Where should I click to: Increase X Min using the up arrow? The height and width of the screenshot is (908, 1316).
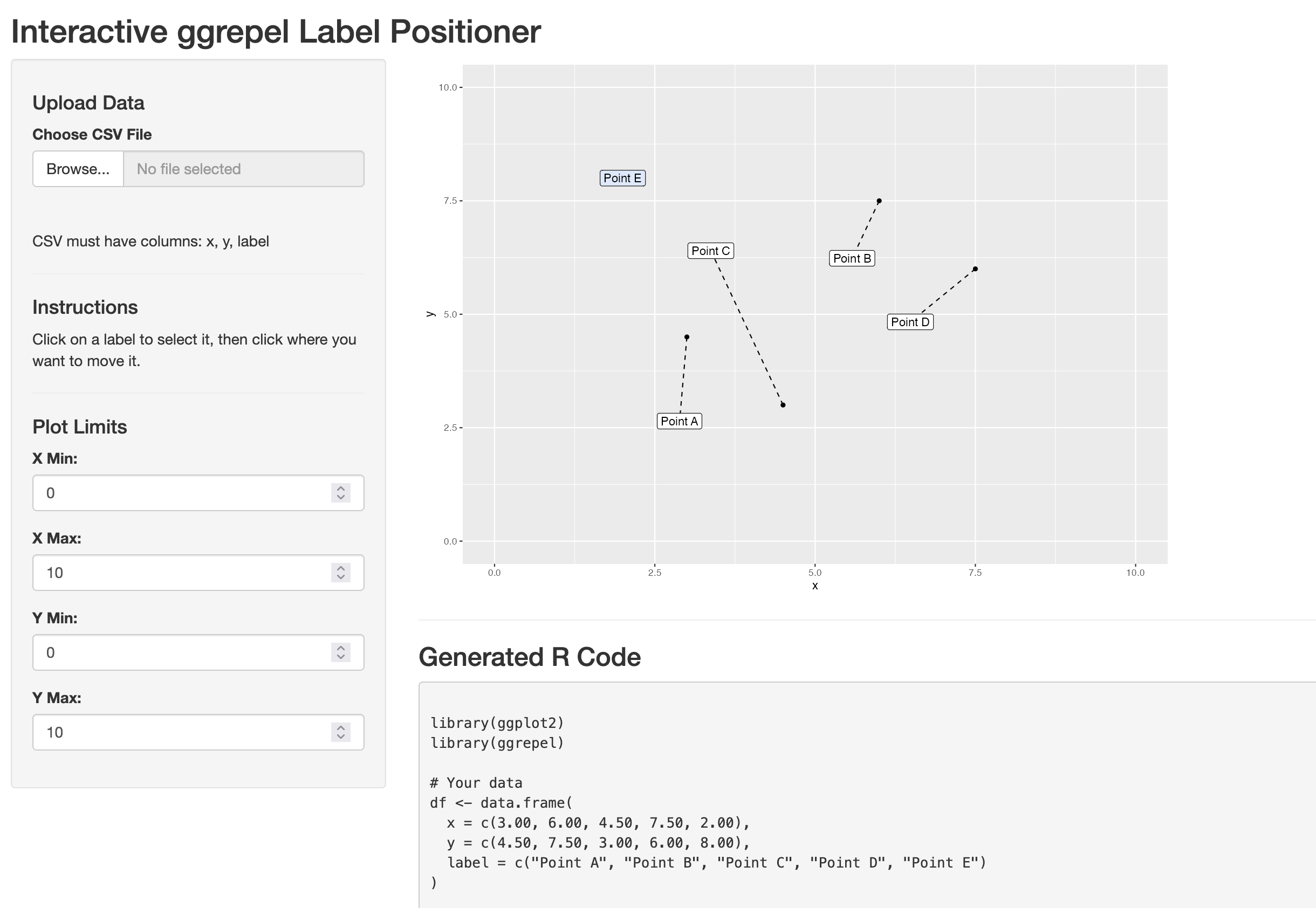coord(340,488)
